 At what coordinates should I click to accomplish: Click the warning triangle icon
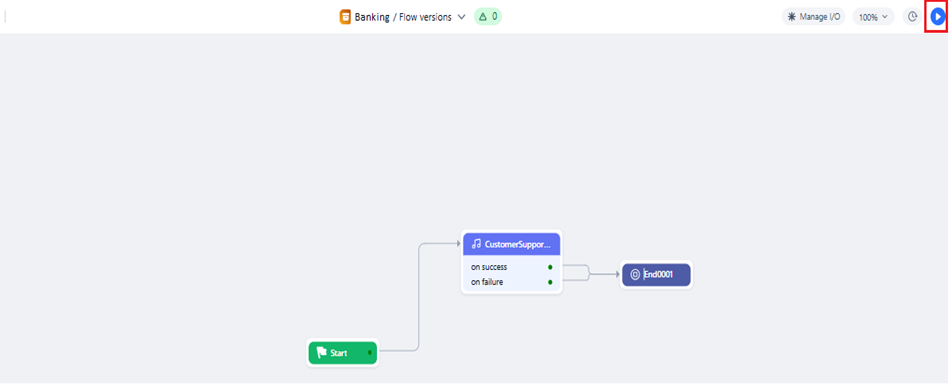(x=483, y=17)
